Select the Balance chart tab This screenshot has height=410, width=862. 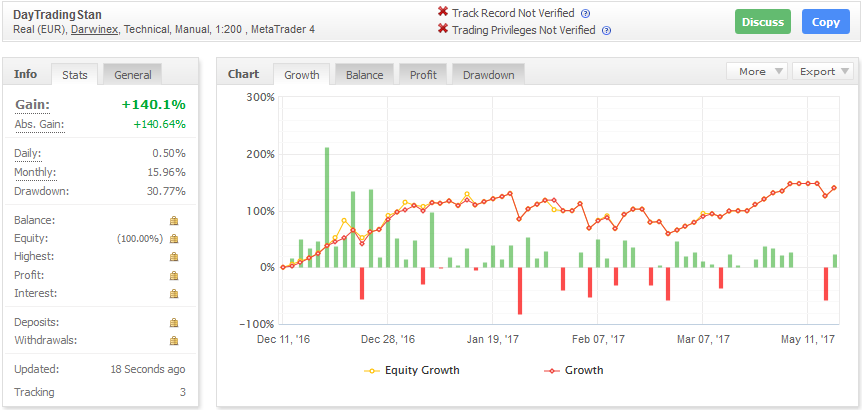coord(364,75)
